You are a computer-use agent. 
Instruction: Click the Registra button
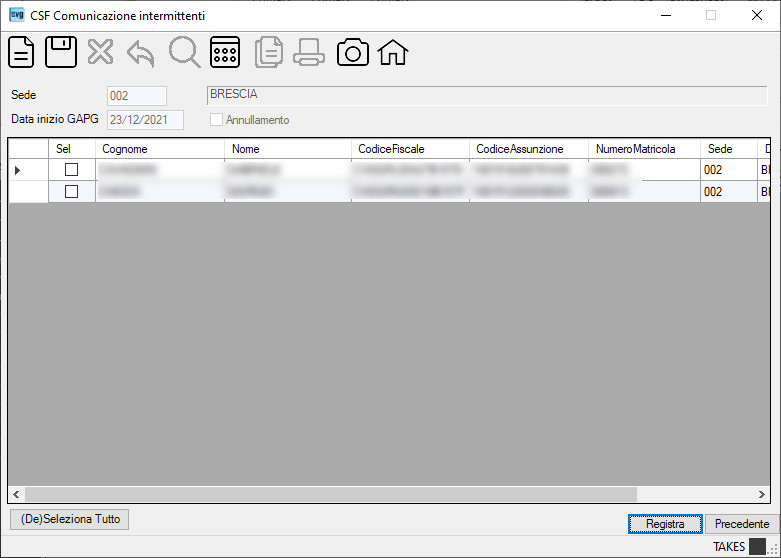665,524
